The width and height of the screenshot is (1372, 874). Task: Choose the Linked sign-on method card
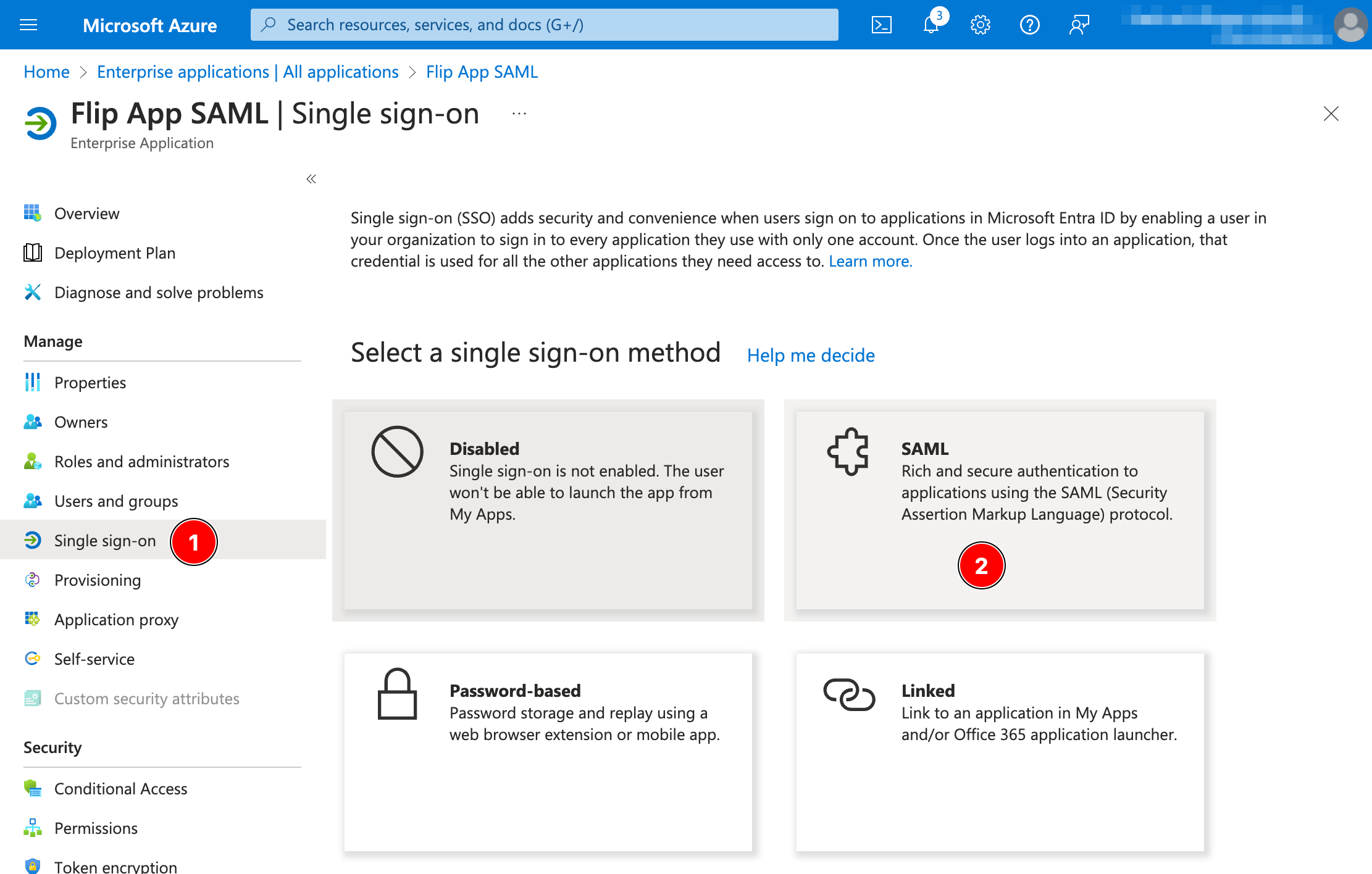(1000, 752)
